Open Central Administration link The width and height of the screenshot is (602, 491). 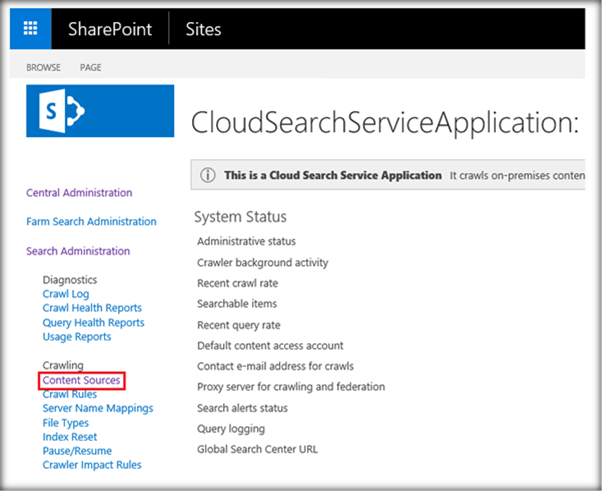click(79, 193)
